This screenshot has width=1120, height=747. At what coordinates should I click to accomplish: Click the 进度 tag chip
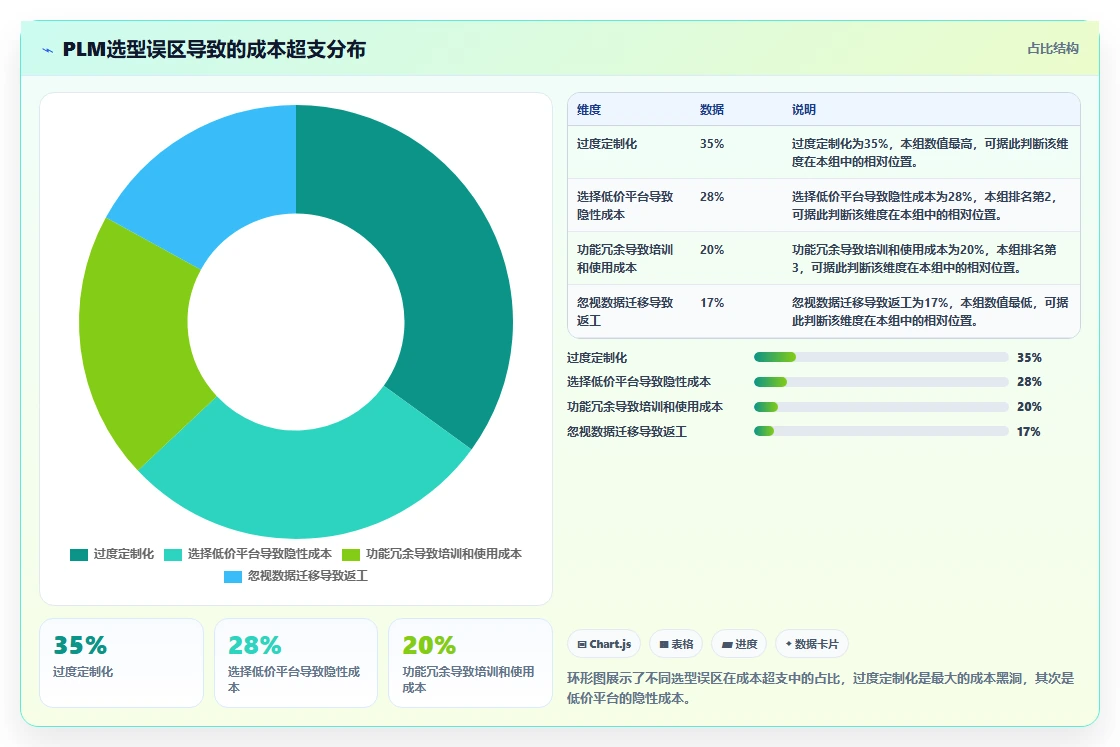pos(739,644)
